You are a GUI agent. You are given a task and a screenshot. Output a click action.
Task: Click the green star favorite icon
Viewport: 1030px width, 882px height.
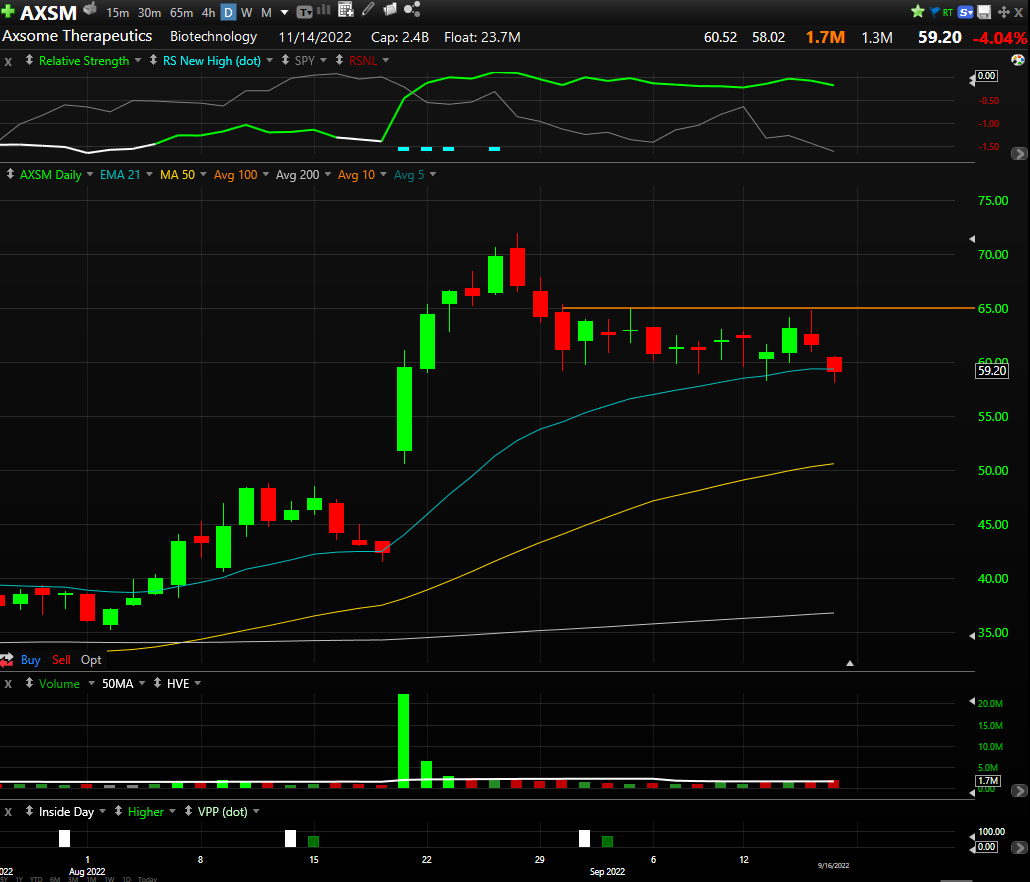pos(918,11)
